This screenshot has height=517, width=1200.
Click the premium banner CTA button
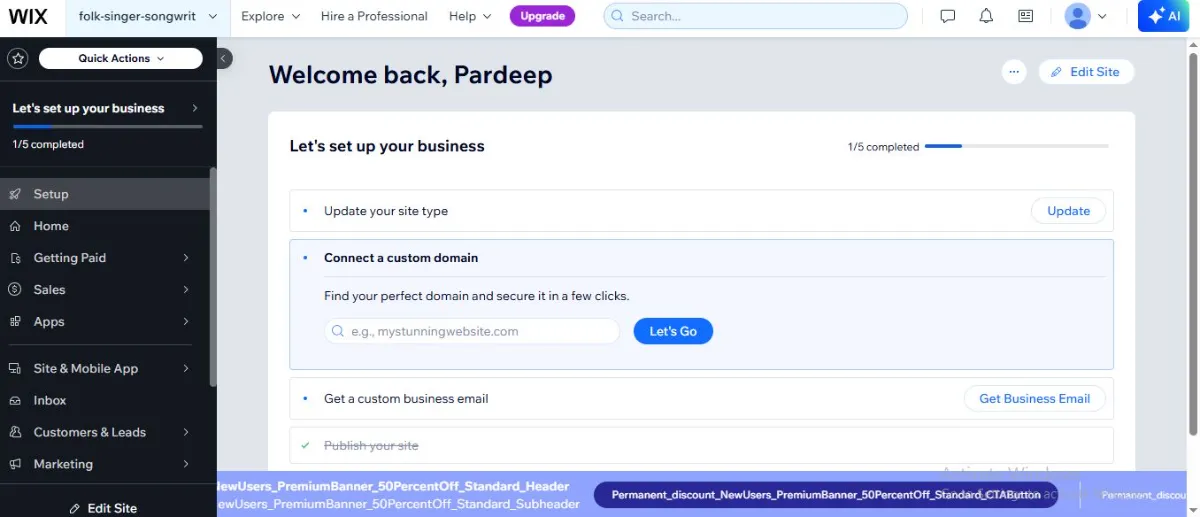(x=826, y=495)
